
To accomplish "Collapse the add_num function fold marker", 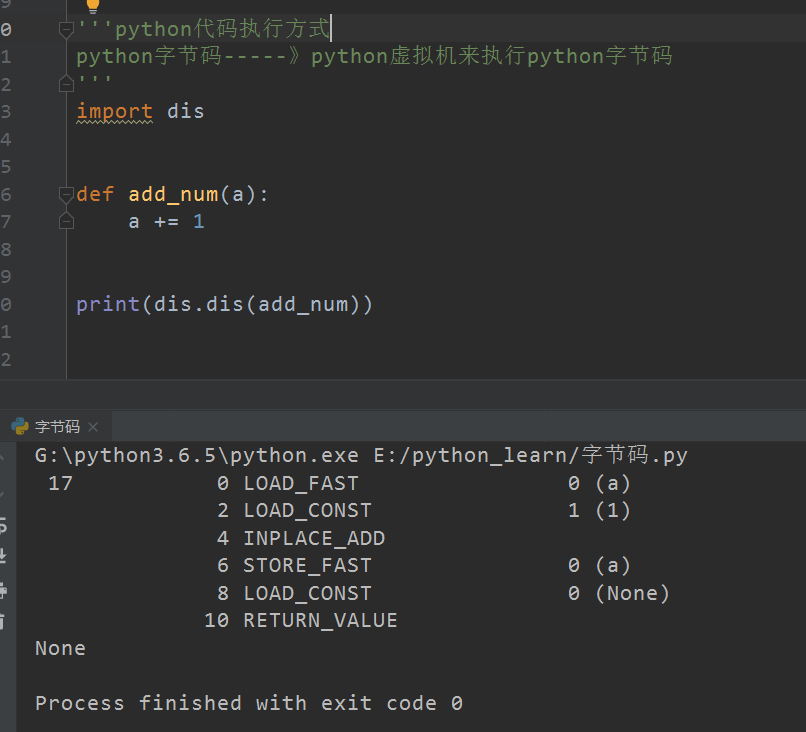I will pos(66,194).
